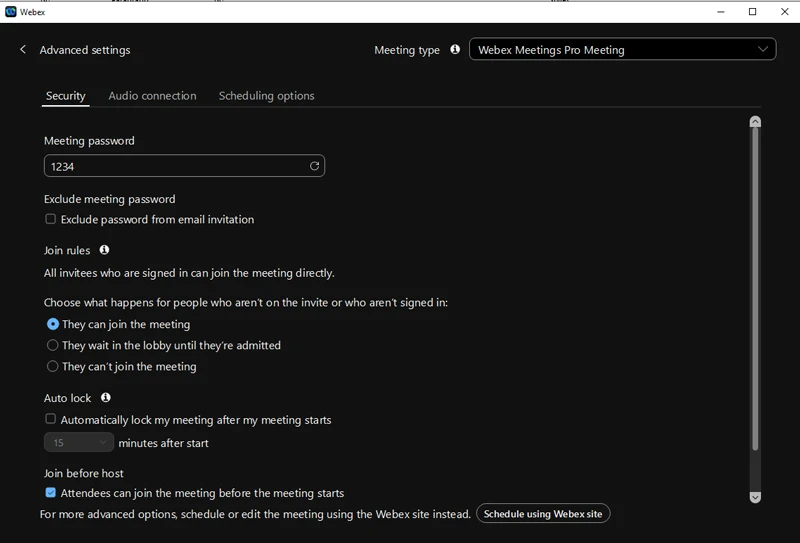
Task: Open Join rules info icon
Action: pyautogui.click(x=104, y=250)
